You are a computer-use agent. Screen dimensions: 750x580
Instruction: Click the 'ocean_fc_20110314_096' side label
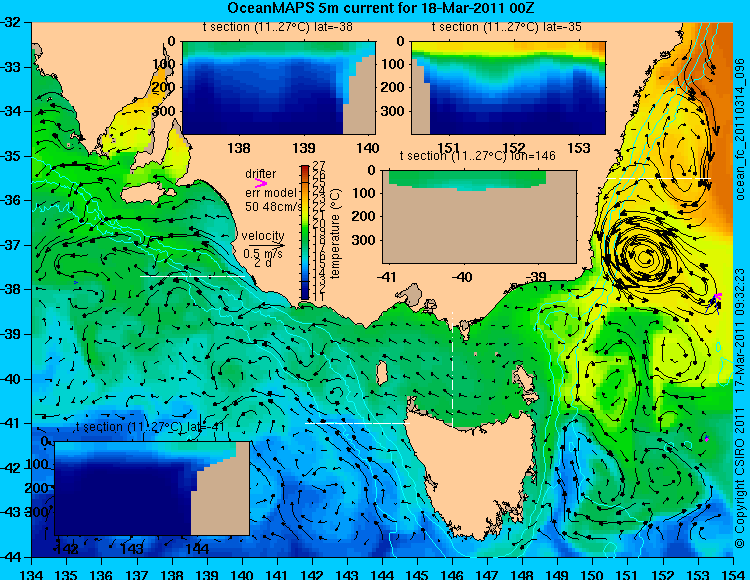(740, 129)
